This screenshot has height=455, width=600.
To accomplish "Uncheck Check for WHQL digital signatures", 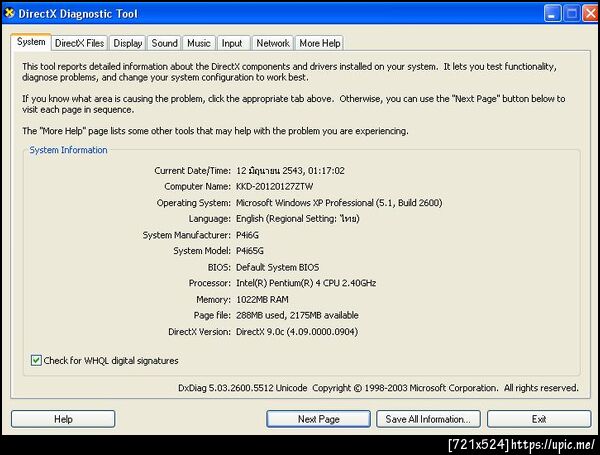I will tap(36, 360).
